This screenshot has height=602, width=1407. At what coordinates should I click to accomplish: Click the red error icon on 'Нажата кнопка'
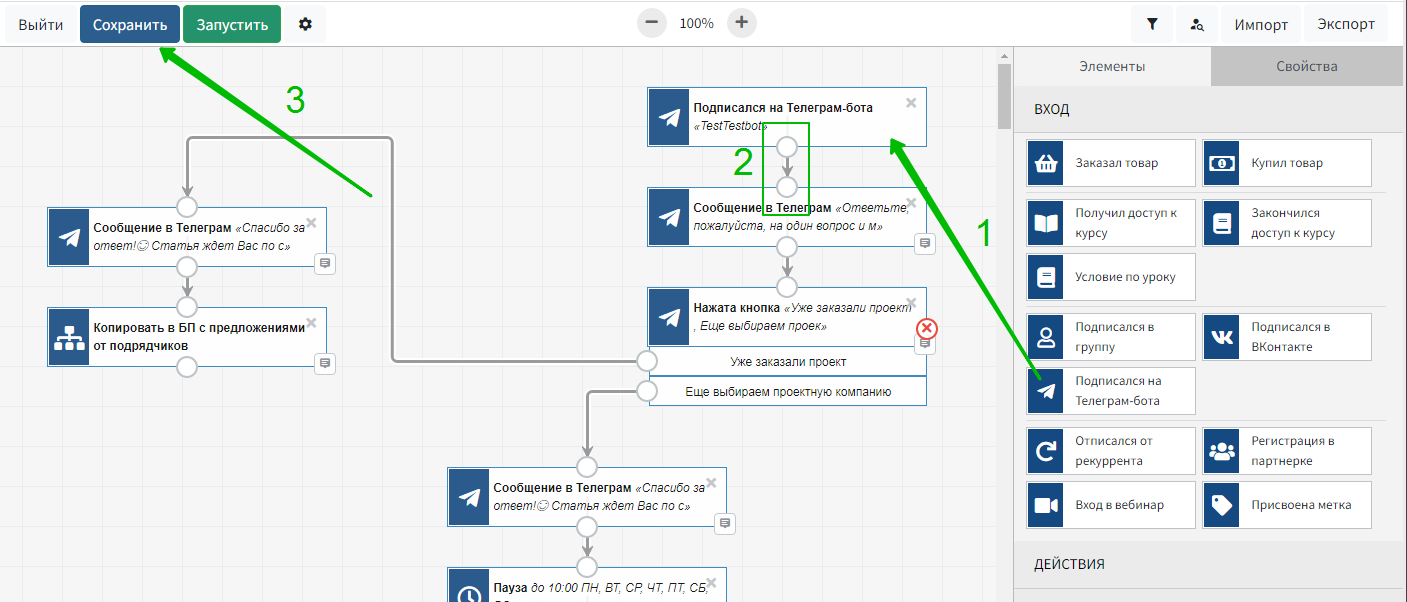pos(927,328)
